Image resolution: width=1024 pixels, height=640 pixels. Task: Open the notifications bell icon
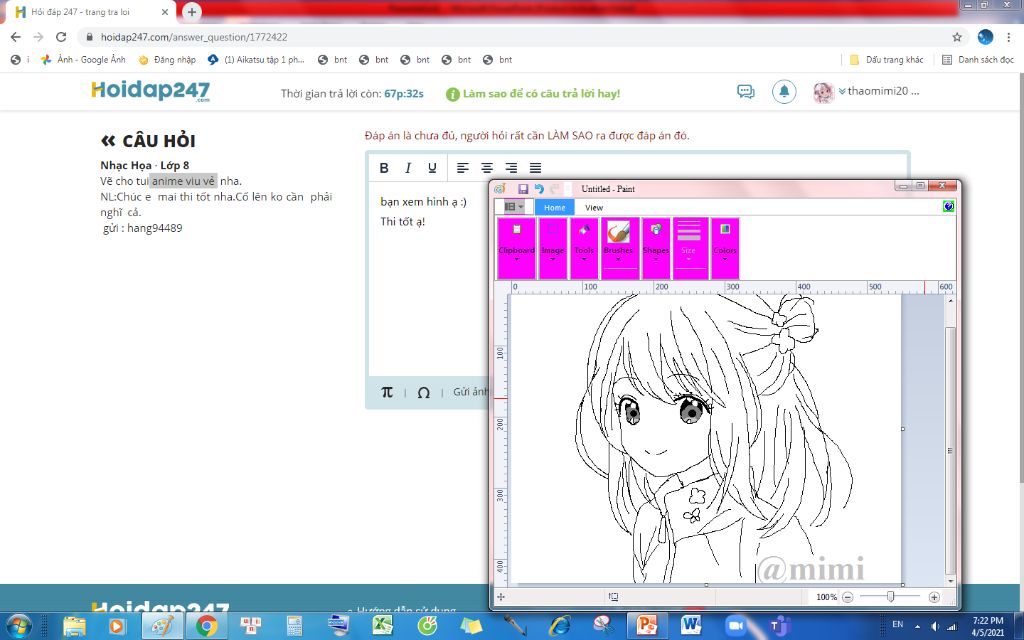pyautogui.click(x=784, y=91)
